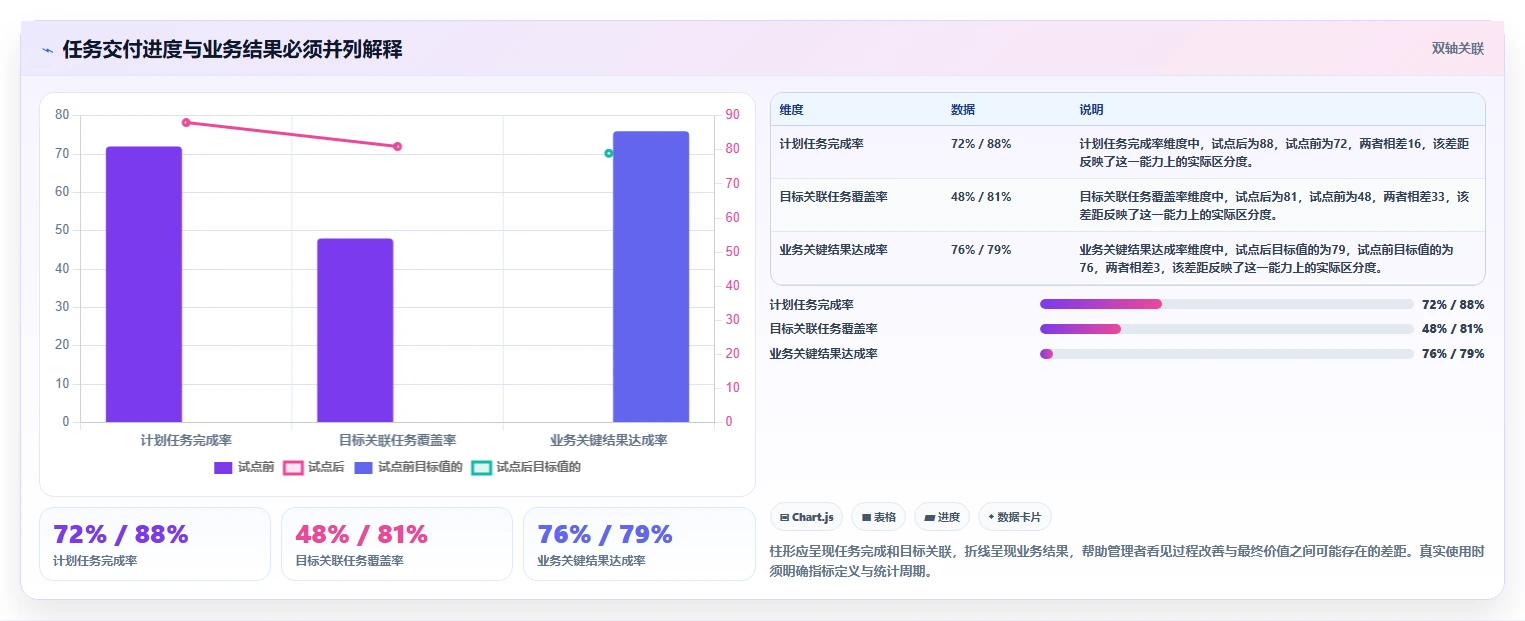This screenshot has height=621, width=1525.
Task: Click the 90 tick on right axis
Action: coord(732,115)
